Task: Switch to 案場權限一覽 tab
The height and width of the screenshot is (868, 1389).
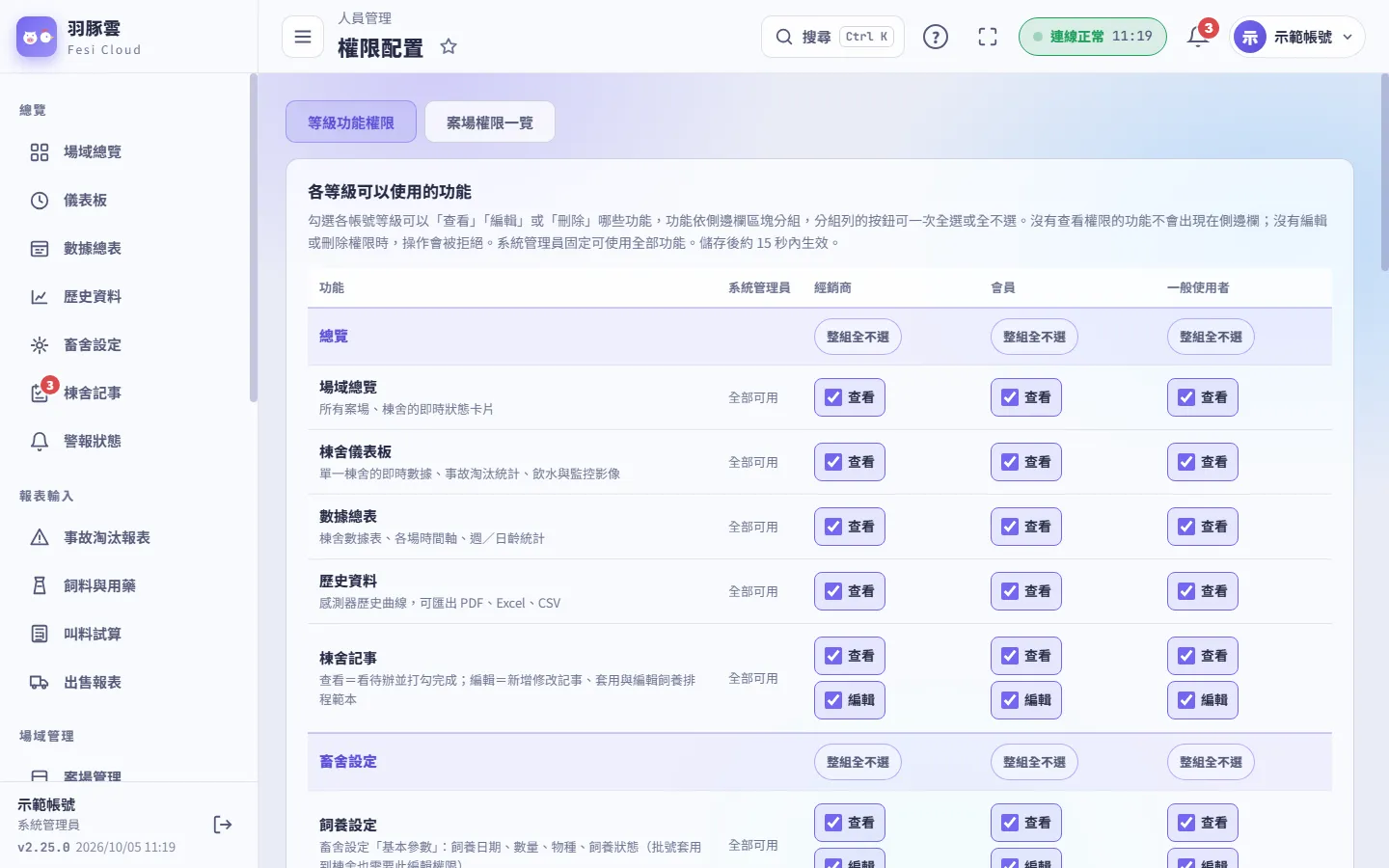Action: [490, 122]
